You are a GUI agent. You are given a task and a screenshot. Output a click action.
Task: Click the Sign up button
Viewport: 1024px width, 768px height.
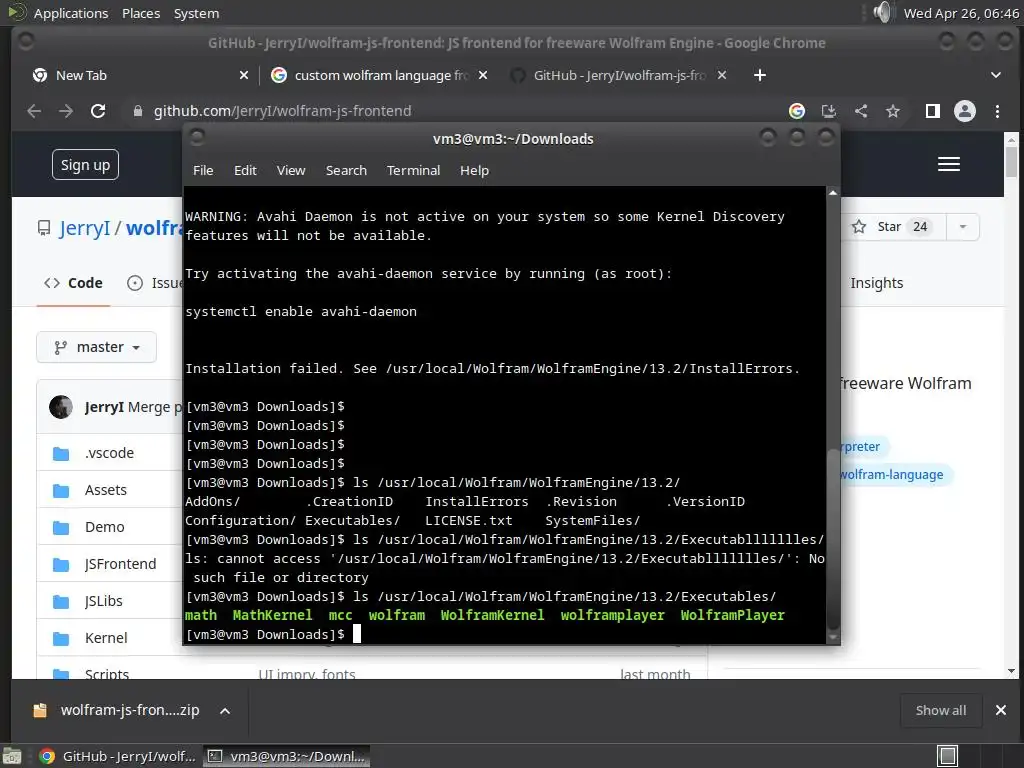coord(86,165)
